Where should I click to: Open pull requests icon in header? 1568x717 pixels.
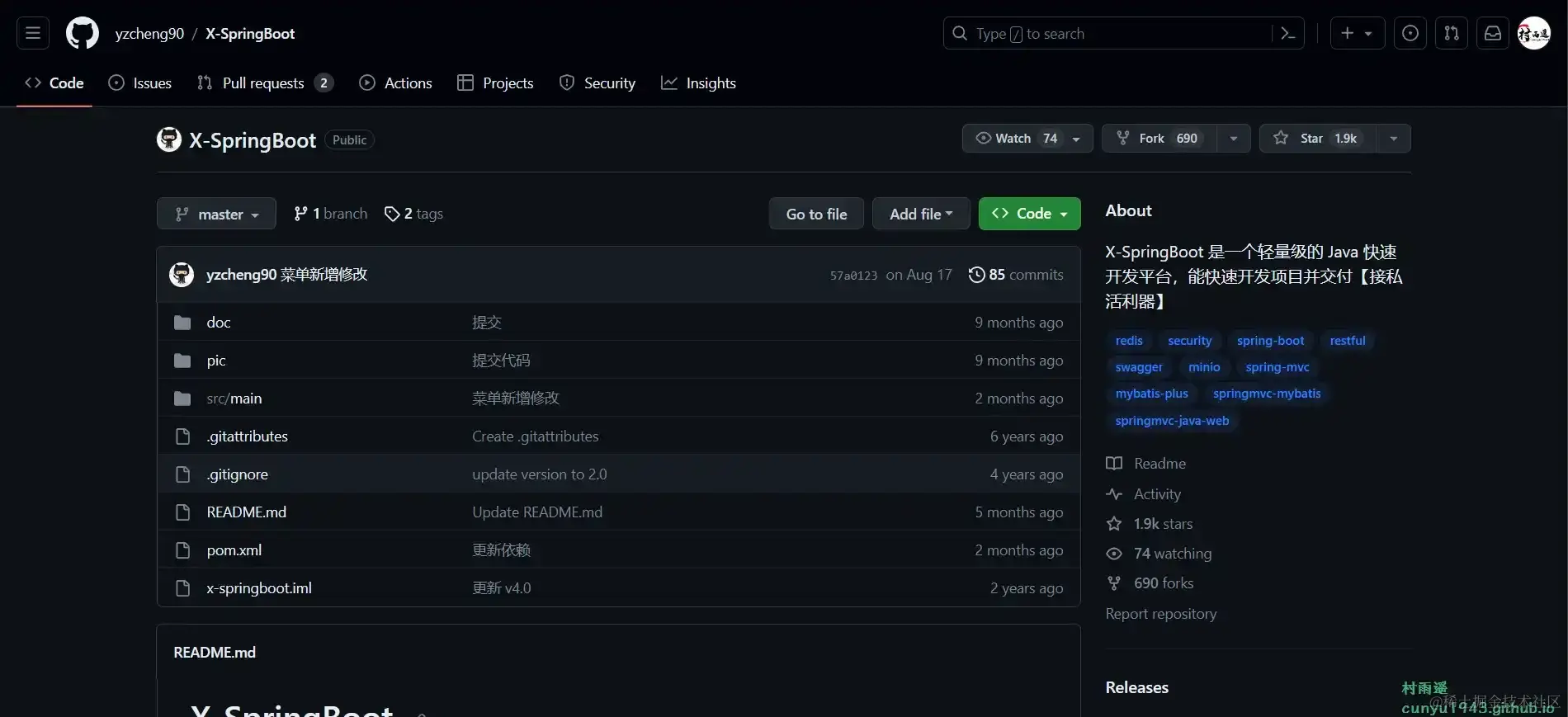coord(1452,33)
